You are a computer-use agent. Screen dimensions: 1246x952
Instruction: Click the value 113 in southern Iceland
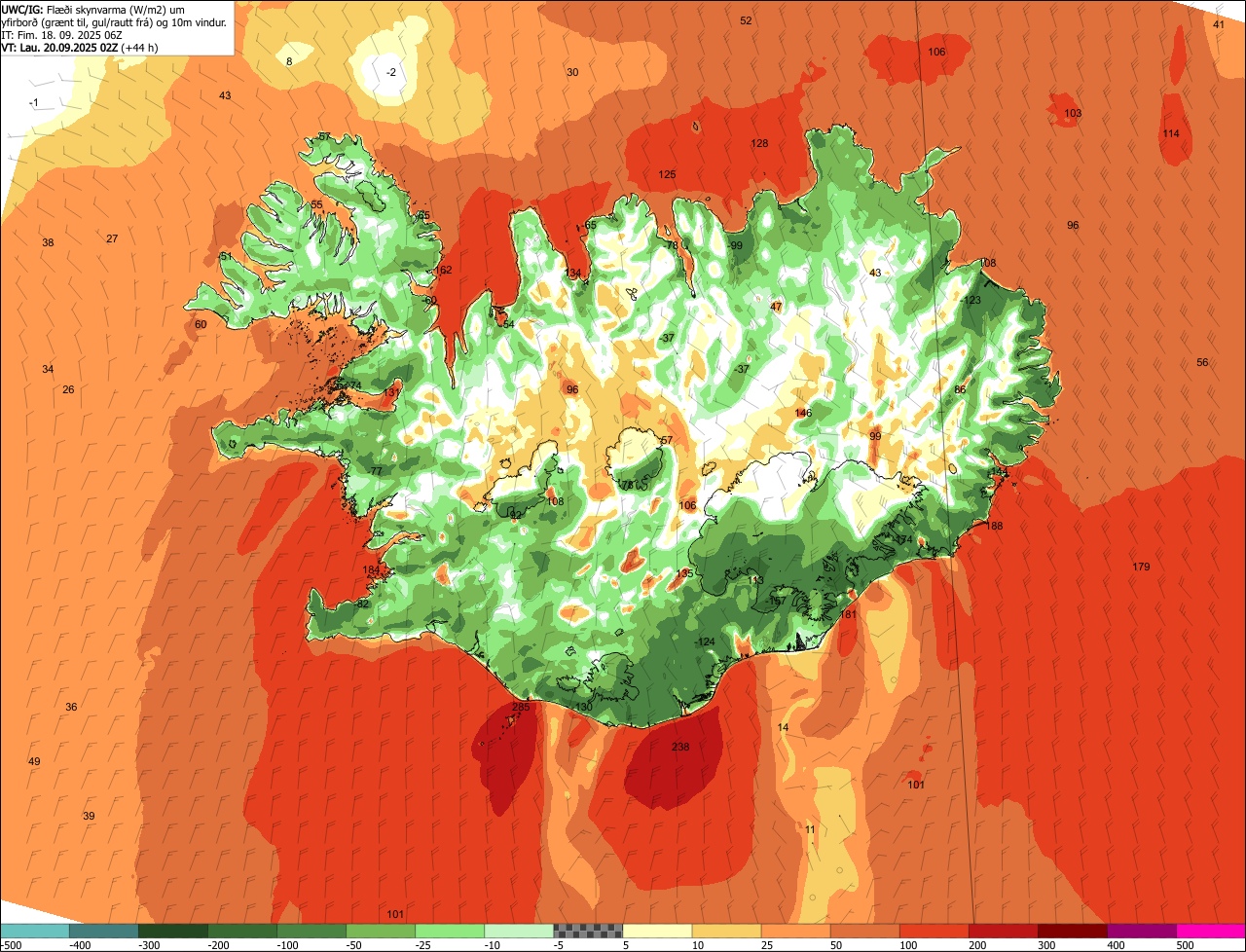tap(755, 580)
